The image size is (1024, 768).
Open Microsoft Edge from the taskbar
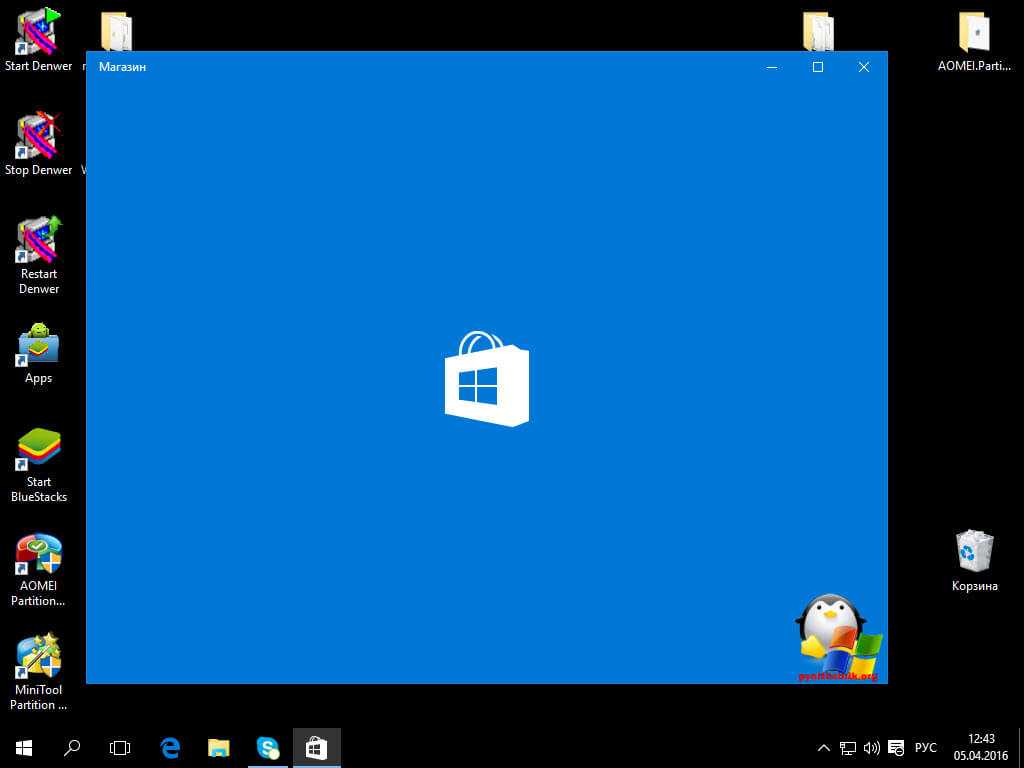point(170,747)
